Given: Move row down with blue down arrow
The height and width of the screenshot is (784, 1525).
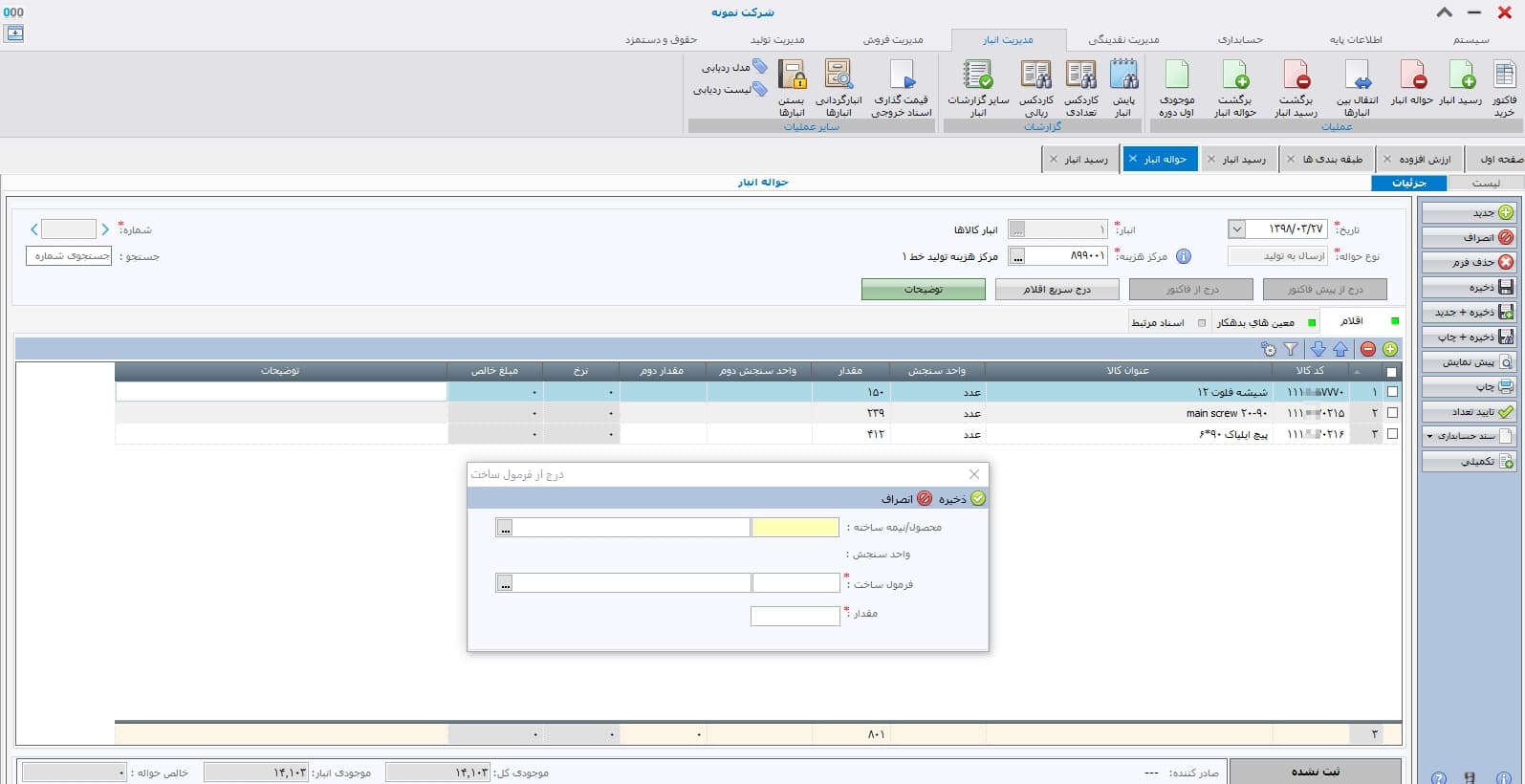Looking at the screenshot, I should [1318, 349].
